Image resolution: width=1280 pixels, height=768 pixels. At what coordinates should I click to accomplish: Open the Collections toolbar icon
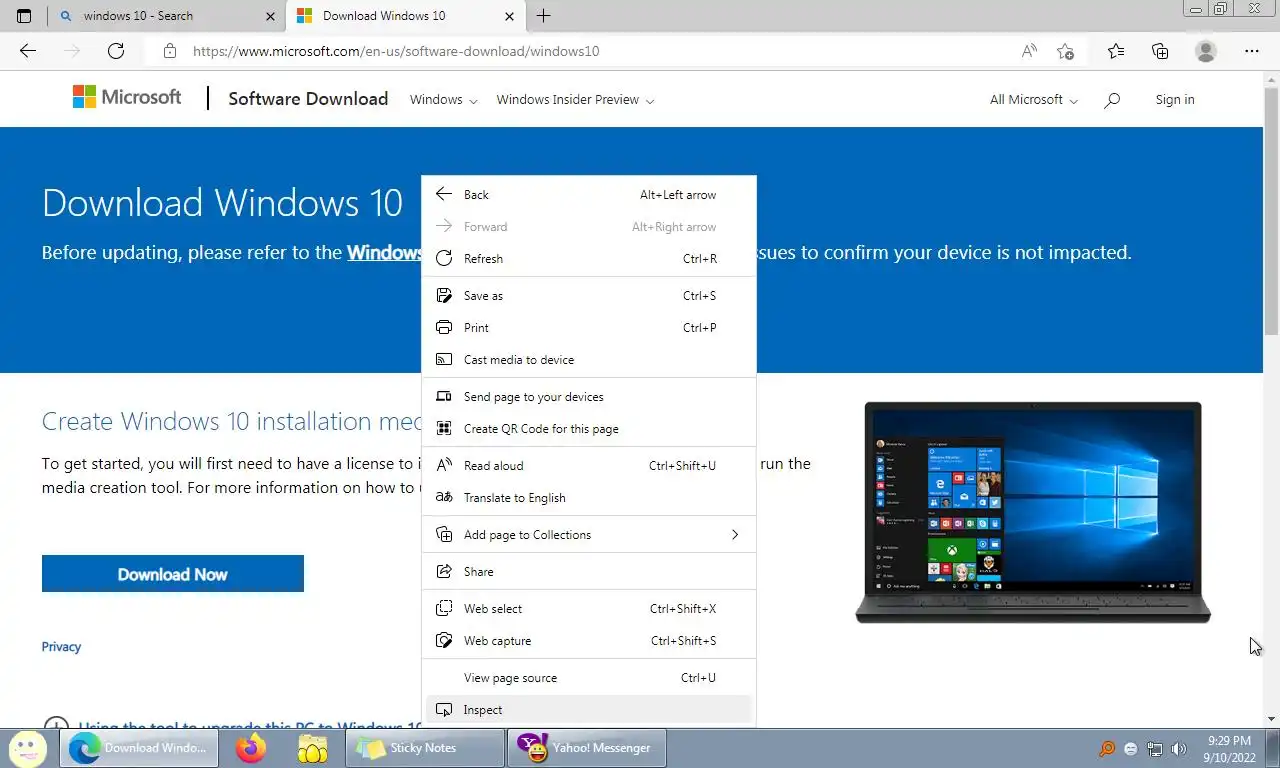tap(1160, 51)
